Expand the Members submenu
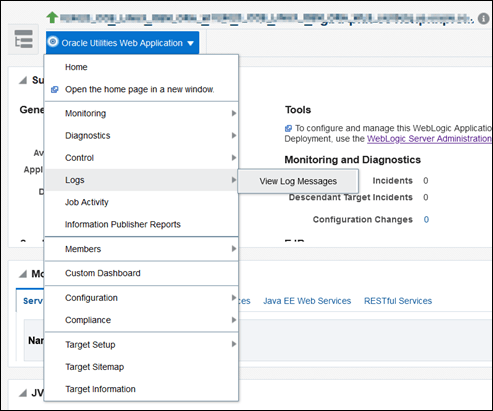Viewport: 493px width, 411px height. 141,249
